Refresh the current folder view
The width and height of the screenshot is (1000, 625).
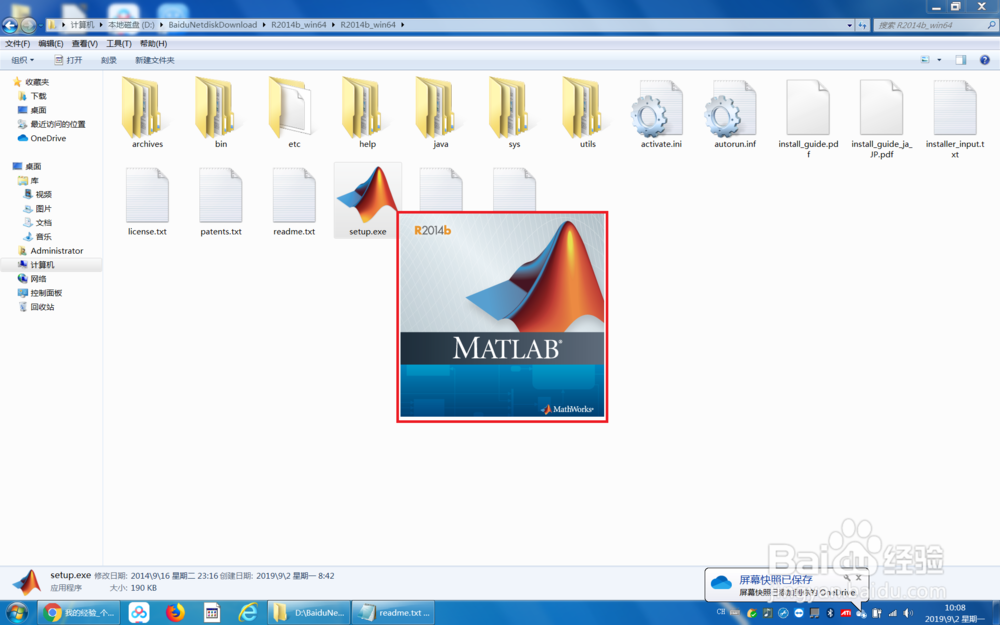click(x=862, y=25)
